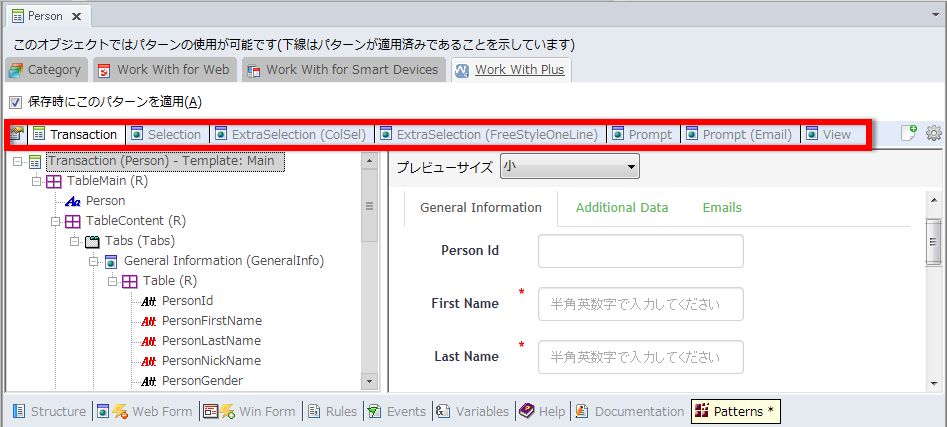Open the Additional Data preview tab

coord(621,207)
